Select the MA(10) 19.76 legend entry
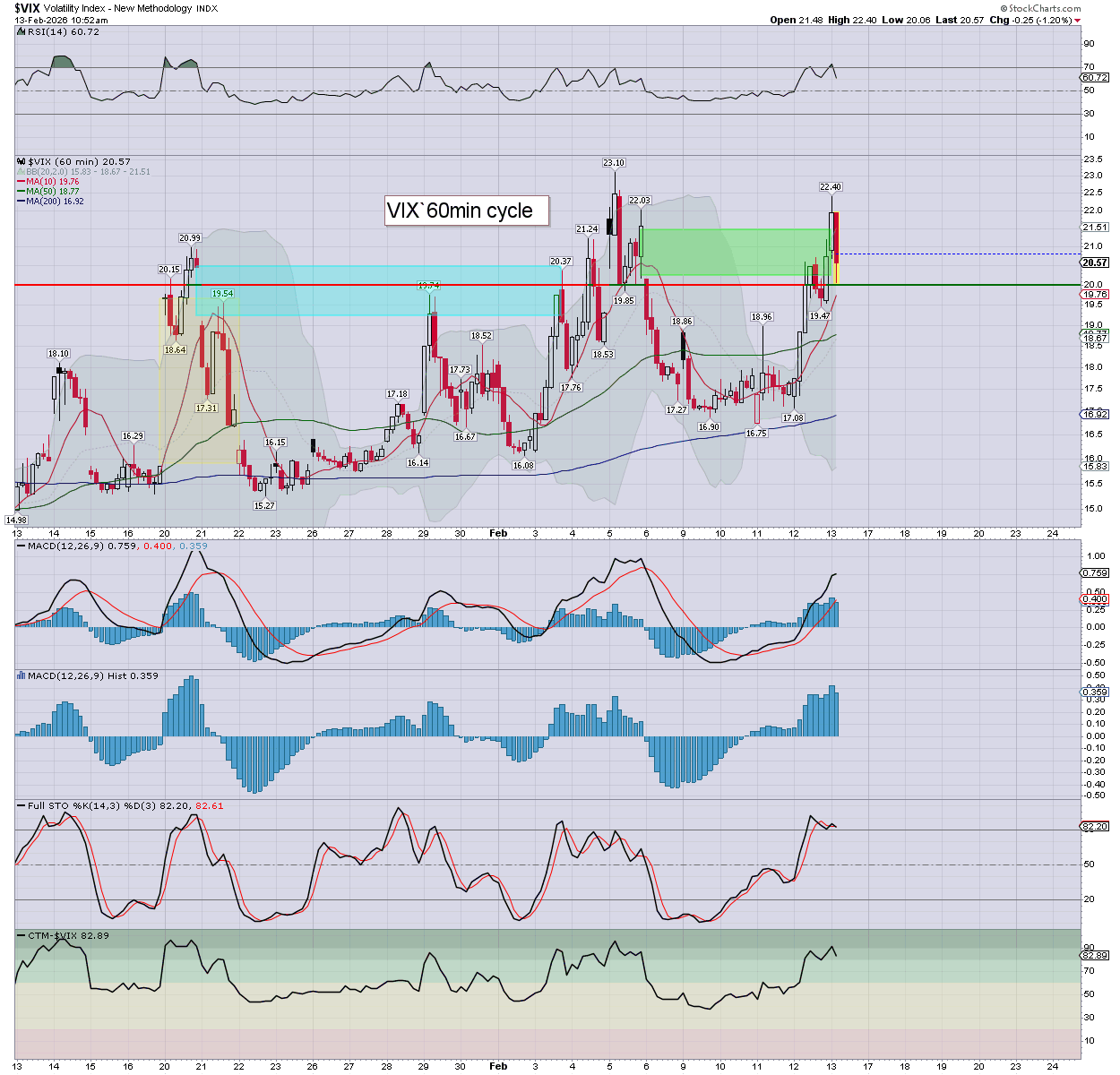Screen dimensions: 1120x1075 (52, 182)
